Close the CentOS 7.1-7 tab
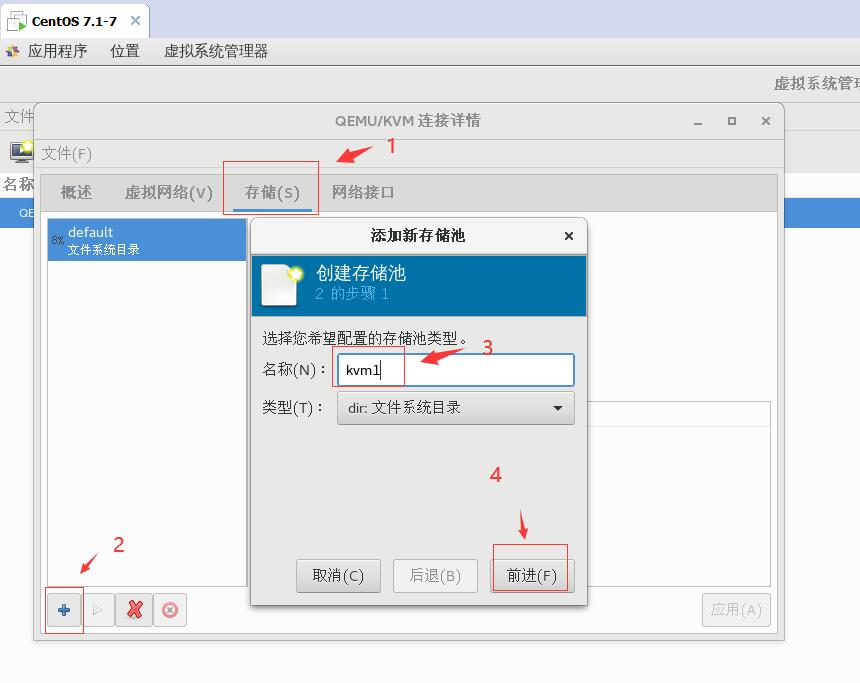This screenshot has height=683, width=860. point(135,21)
